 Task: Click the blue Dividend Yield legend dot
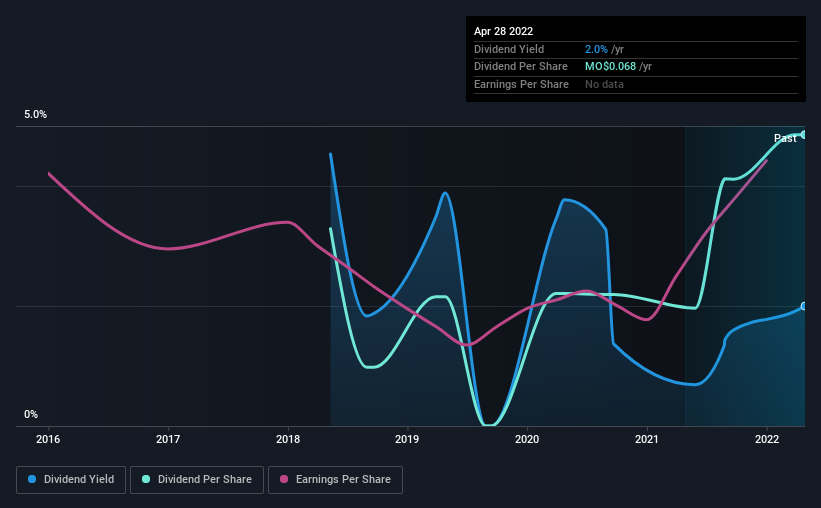coord(32,479)
